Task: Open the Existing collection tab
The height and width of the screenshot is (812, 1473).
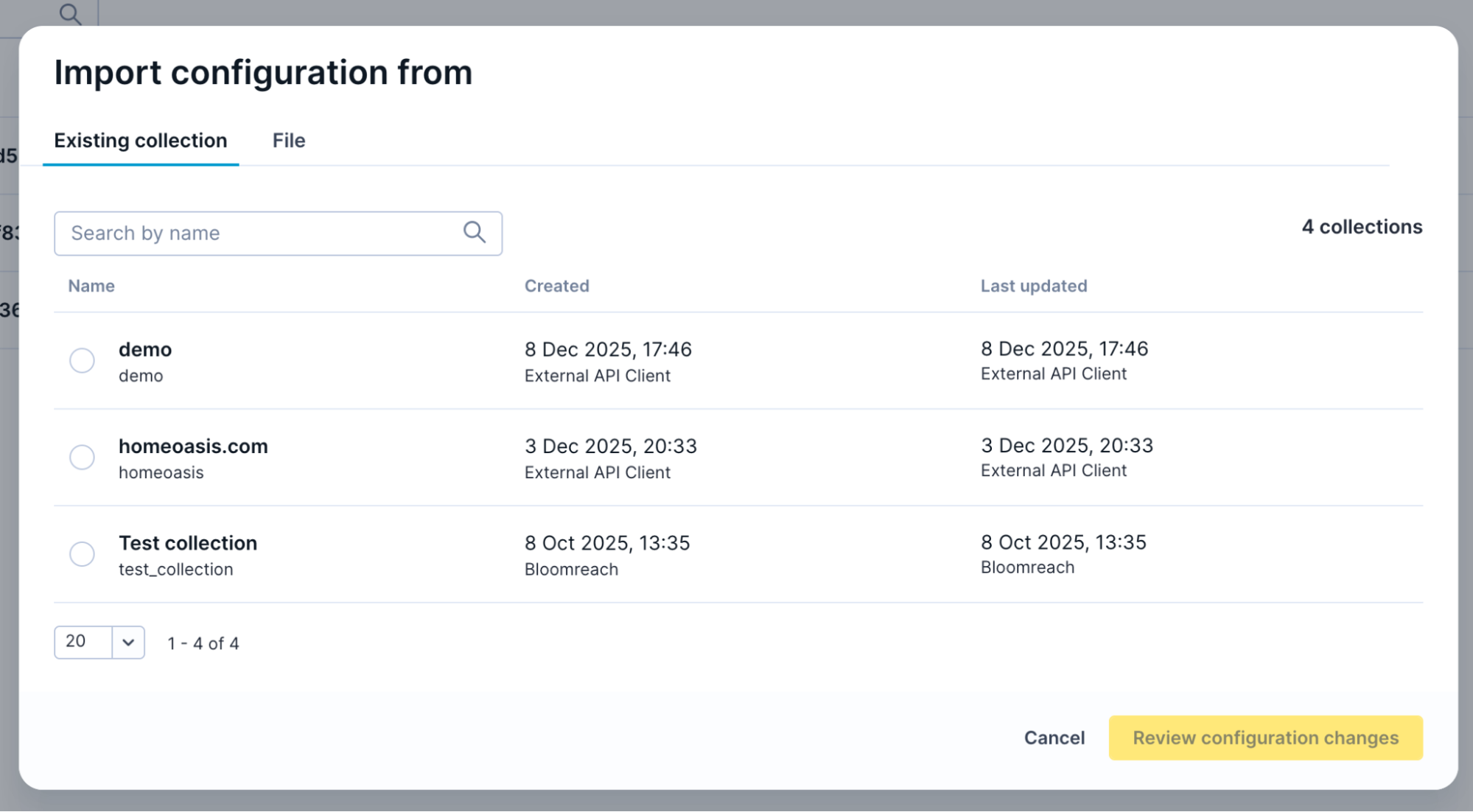Action: 141,141
